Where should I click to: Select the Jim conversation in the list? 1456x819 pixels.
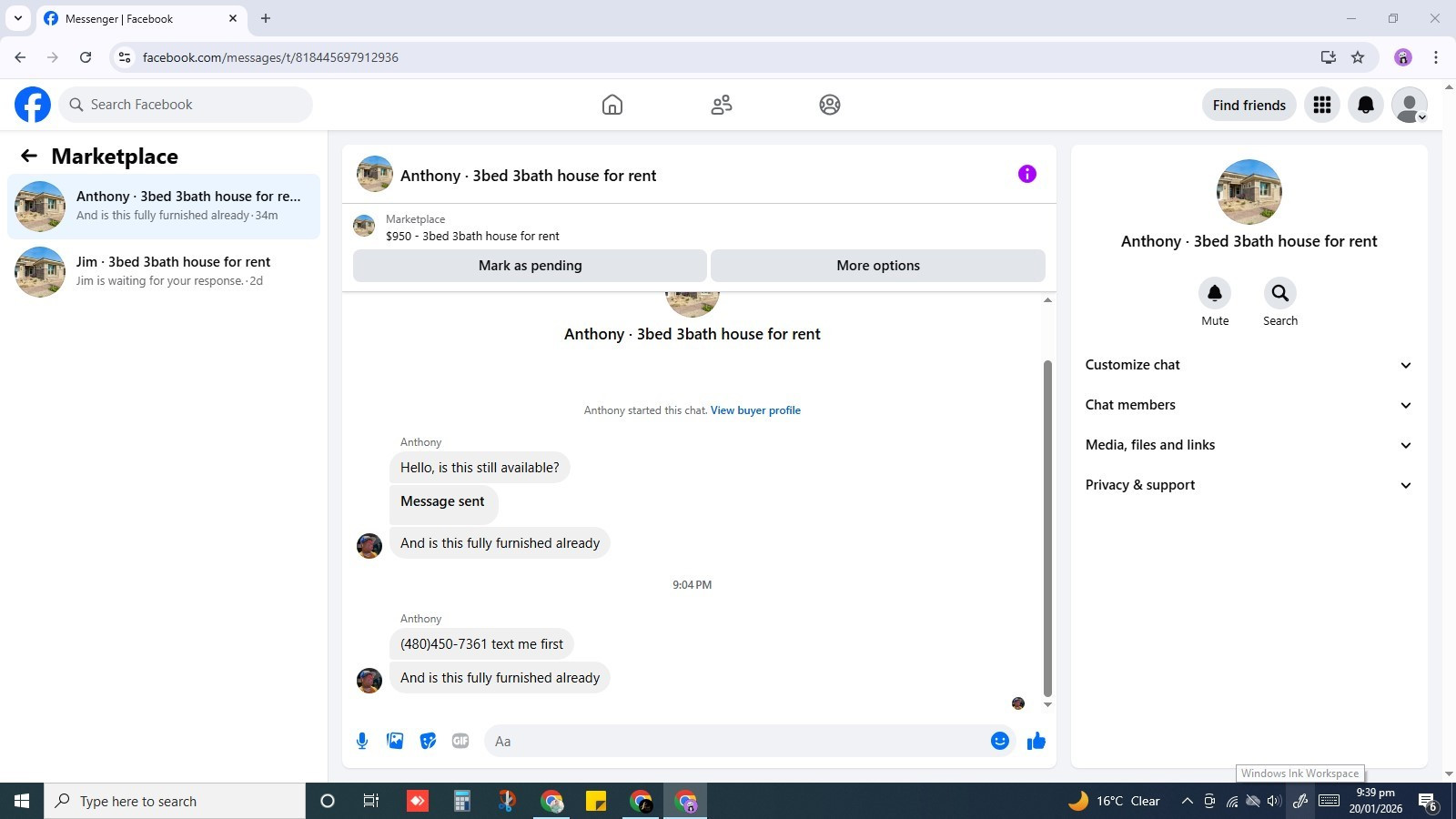pos(164,272)
